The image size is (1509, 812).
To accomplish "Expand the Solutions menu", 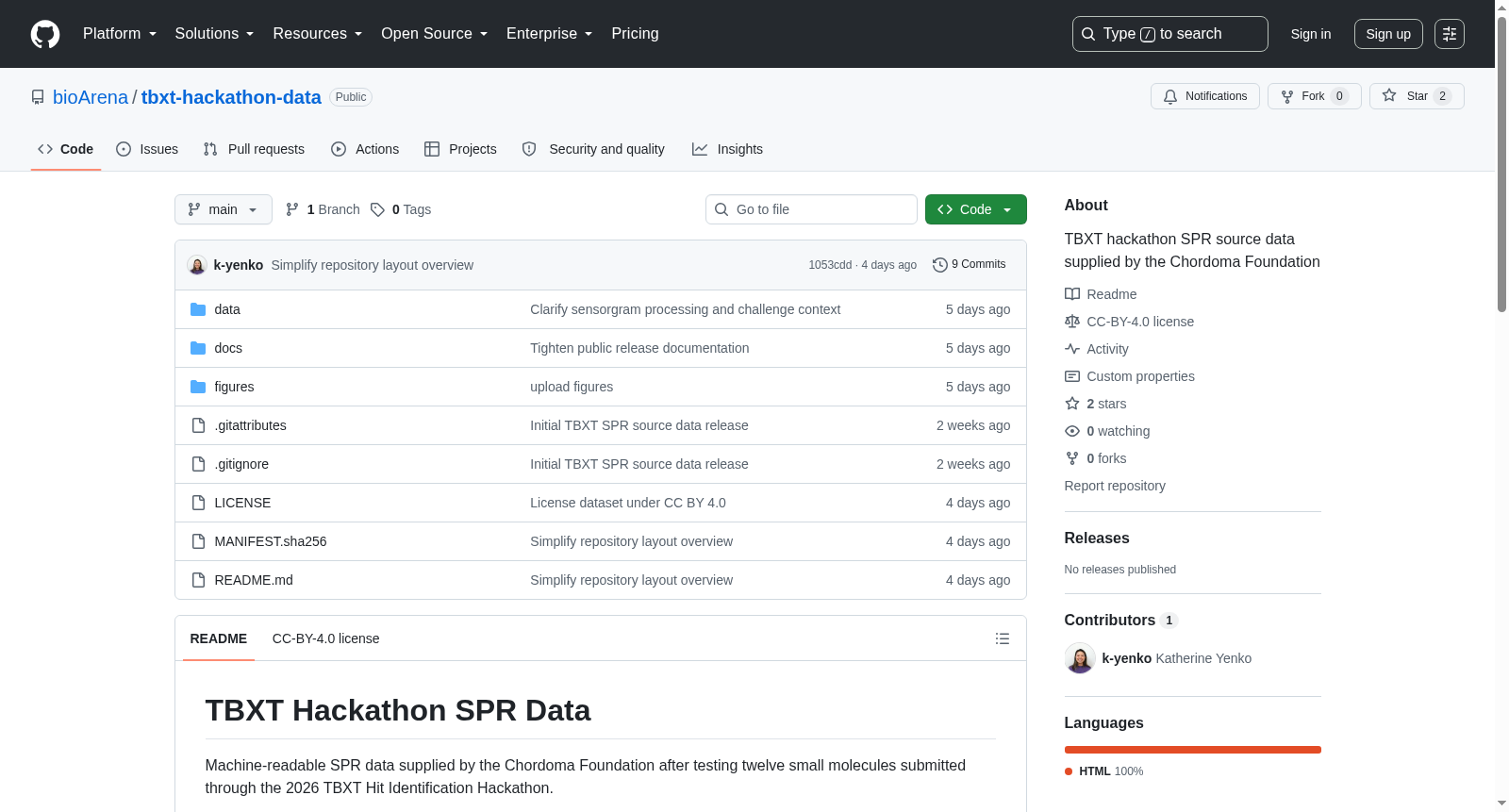I will [x=214, y=34].
